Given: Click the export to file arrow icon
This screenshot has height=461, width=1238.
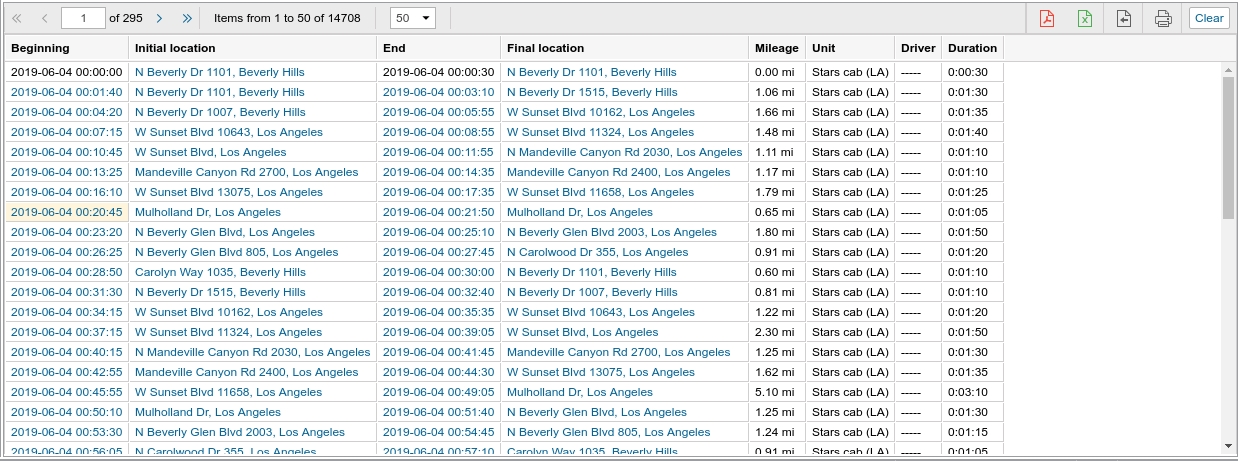Looking at the screenshot, I should pos(1123,18).
